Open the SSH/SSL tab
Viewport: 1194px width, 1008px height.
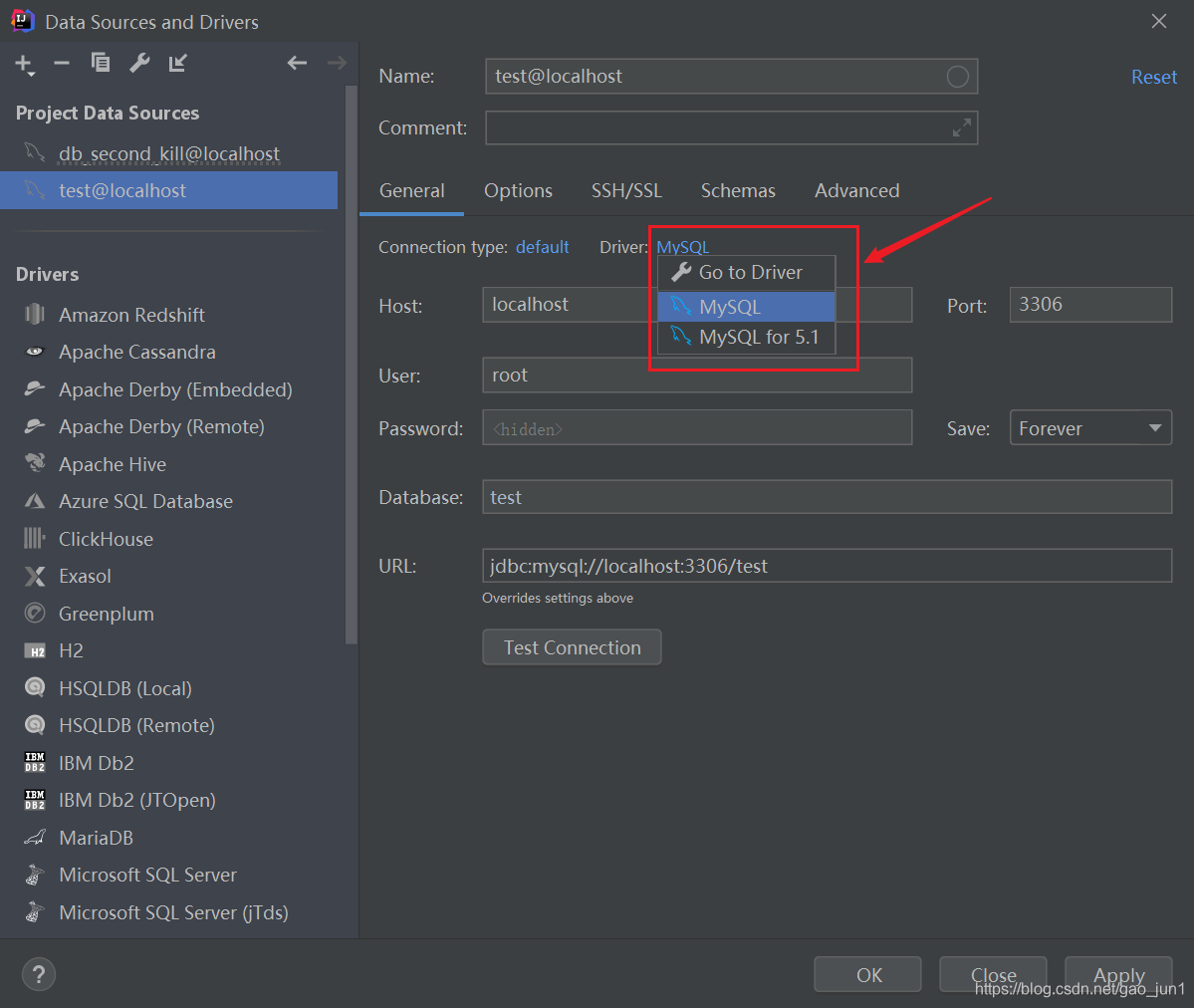(626, 190)
